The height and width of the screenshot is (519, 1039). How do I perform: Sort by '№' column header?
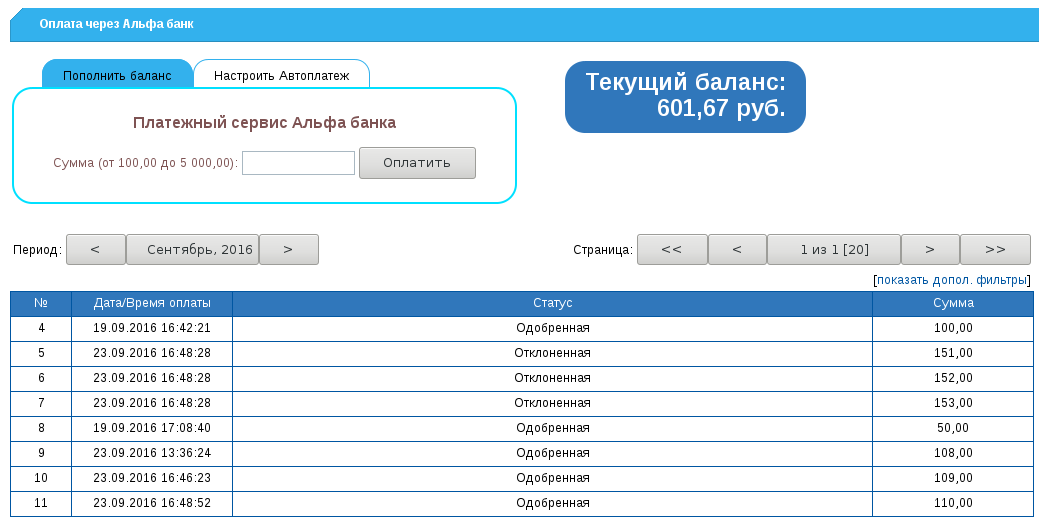point(41,303)
